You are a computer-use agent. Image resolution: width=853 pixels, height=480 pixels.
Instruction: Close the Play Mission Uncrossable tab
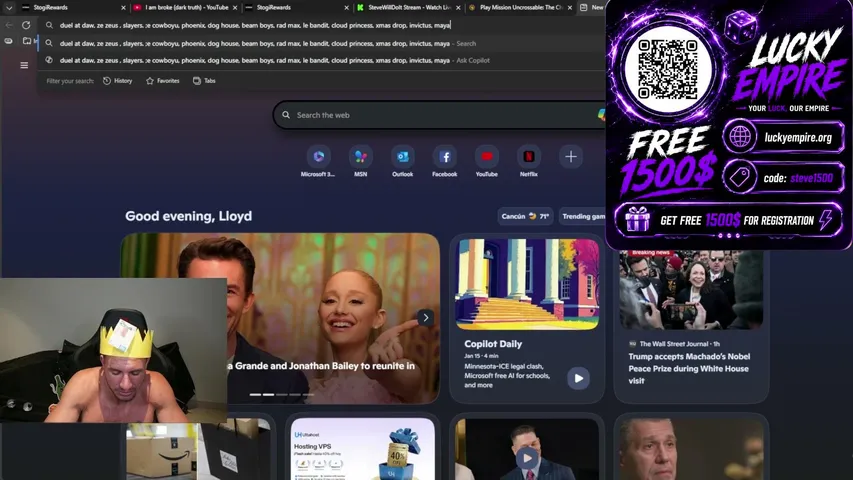(x=570, y=8)
